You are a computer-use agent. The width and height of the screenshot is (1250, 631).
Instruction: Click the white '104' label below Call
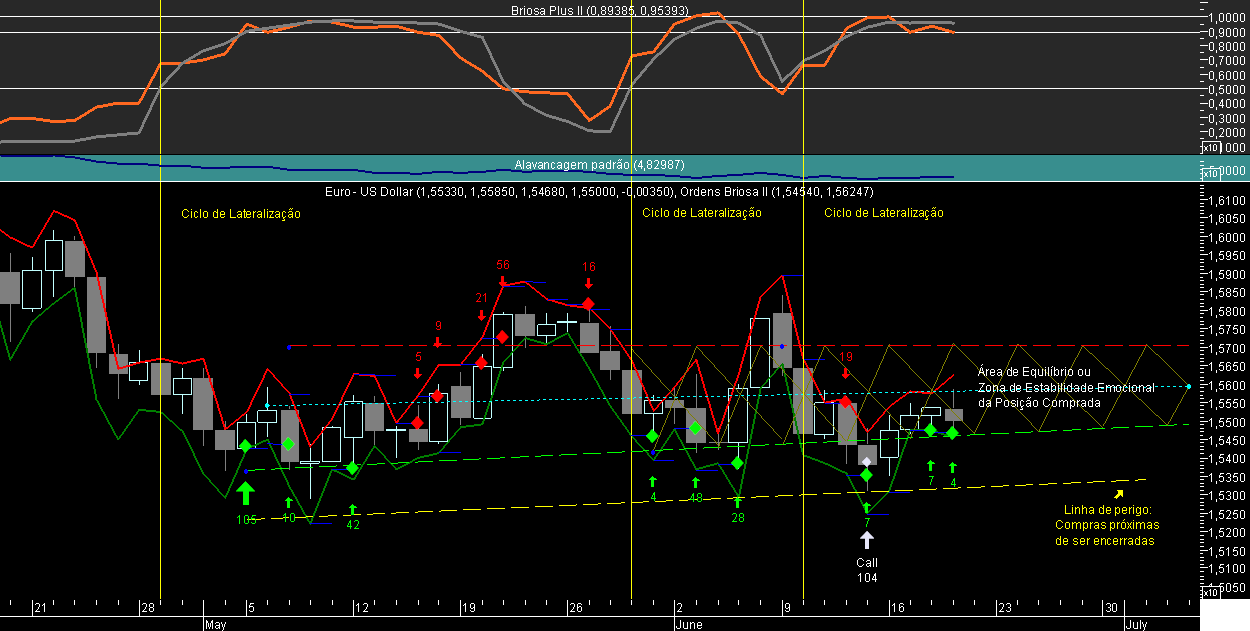pos(867,578)
